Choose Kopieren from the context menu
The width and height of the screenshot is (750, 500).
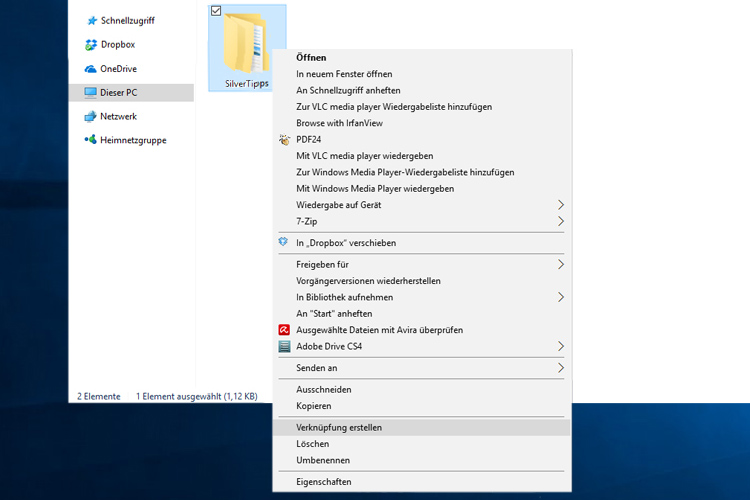[422, 406]
